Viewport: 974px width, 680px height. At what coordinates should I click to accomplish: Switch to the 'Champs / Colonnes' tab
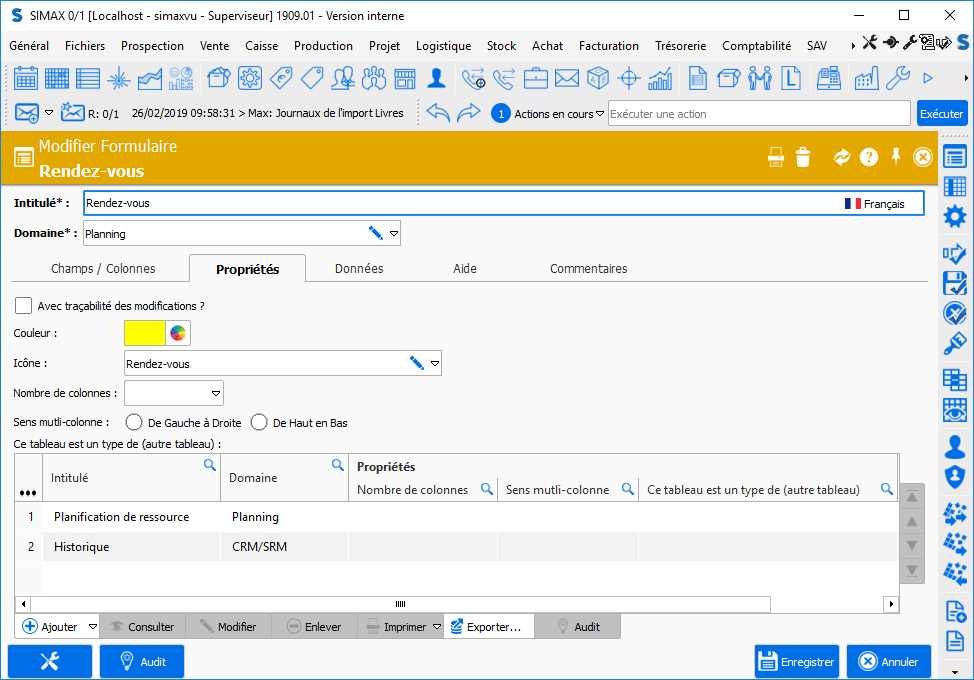(103, 269)
